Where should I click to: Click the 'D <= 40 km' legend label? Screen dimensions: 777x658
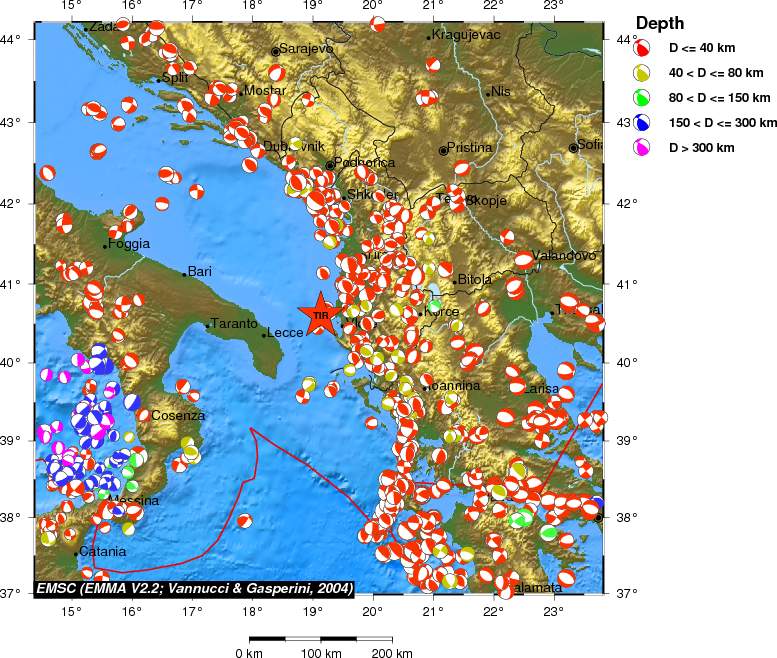702,48
